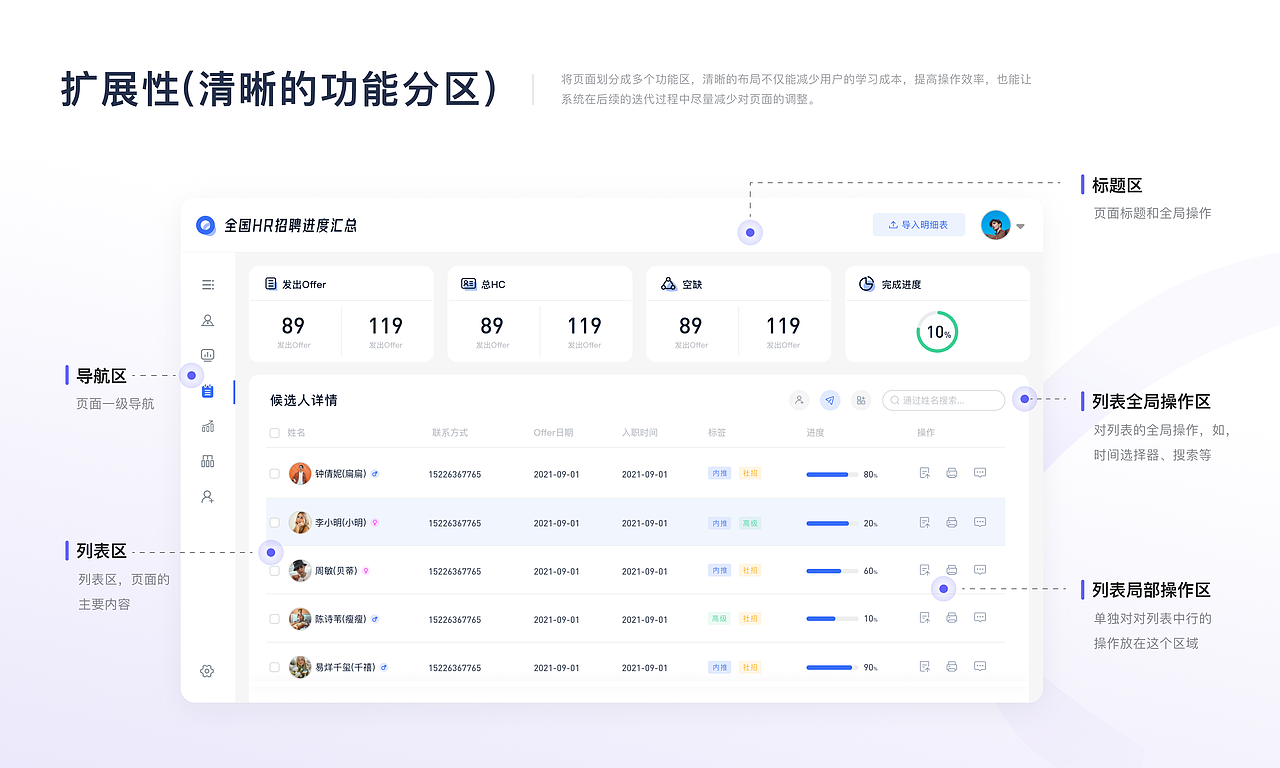Image resolution: width=1280 pixels, height=768 pixels.
Task: Click the round person icon above the candidate list
Action: coord(799,400)
